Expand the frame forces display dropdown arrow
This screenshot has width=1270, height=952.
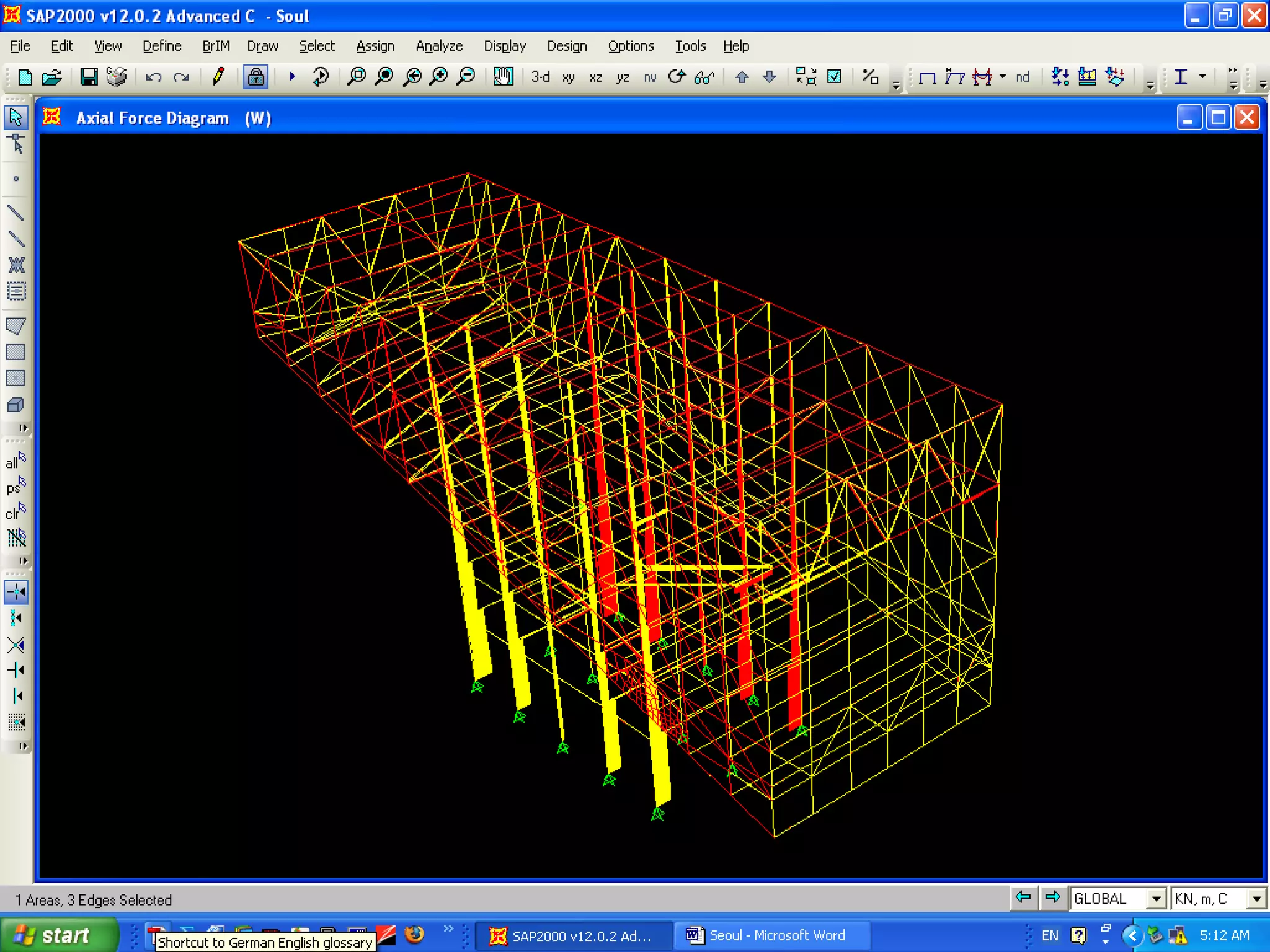coord(1003,76)
